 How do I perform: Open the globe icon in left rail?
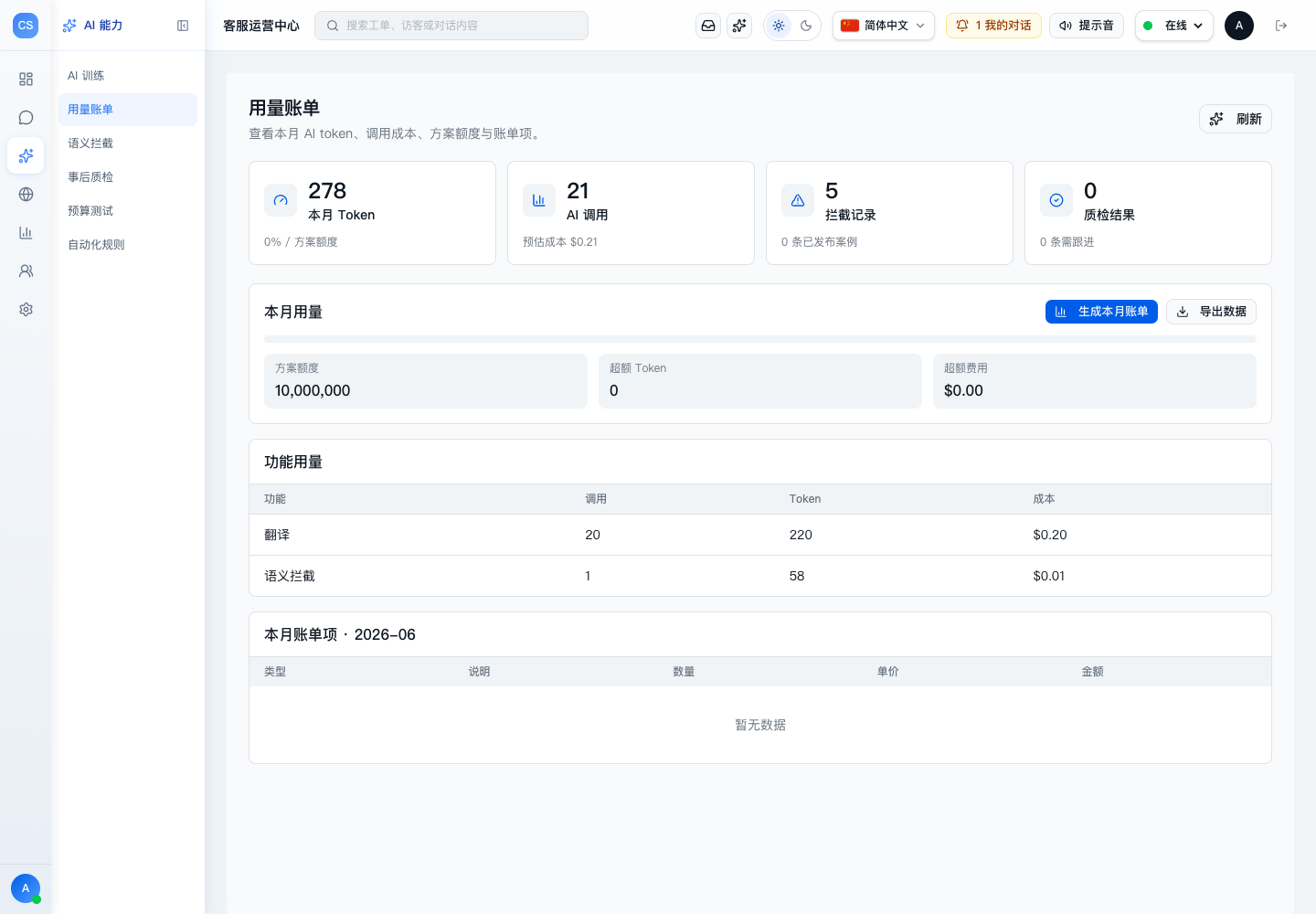(x=26, y=195)
